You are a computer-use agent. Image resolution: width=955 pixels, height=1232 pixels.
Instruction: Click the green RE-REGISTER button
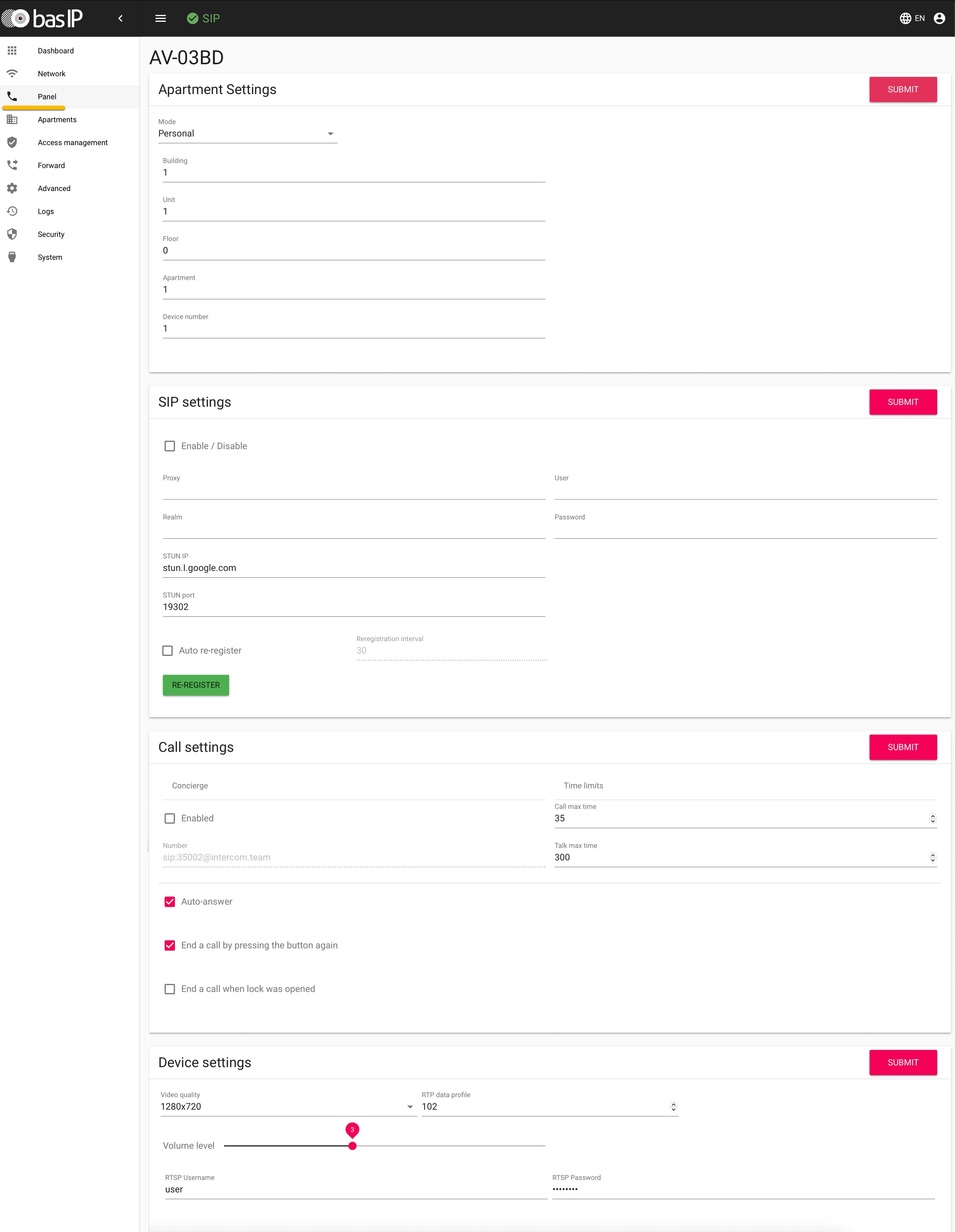point(196,685)
